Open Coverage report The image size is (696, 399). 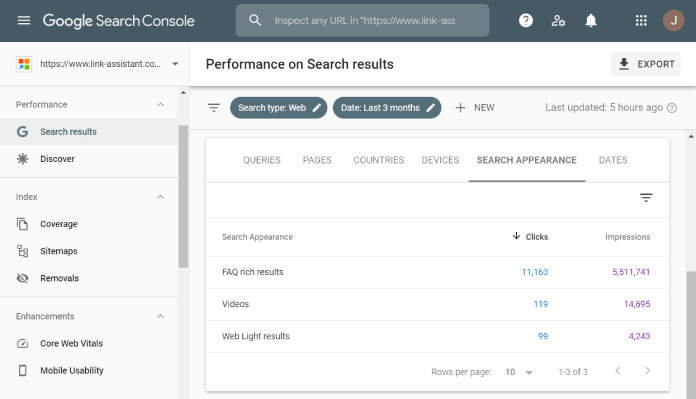click(89, 224)
